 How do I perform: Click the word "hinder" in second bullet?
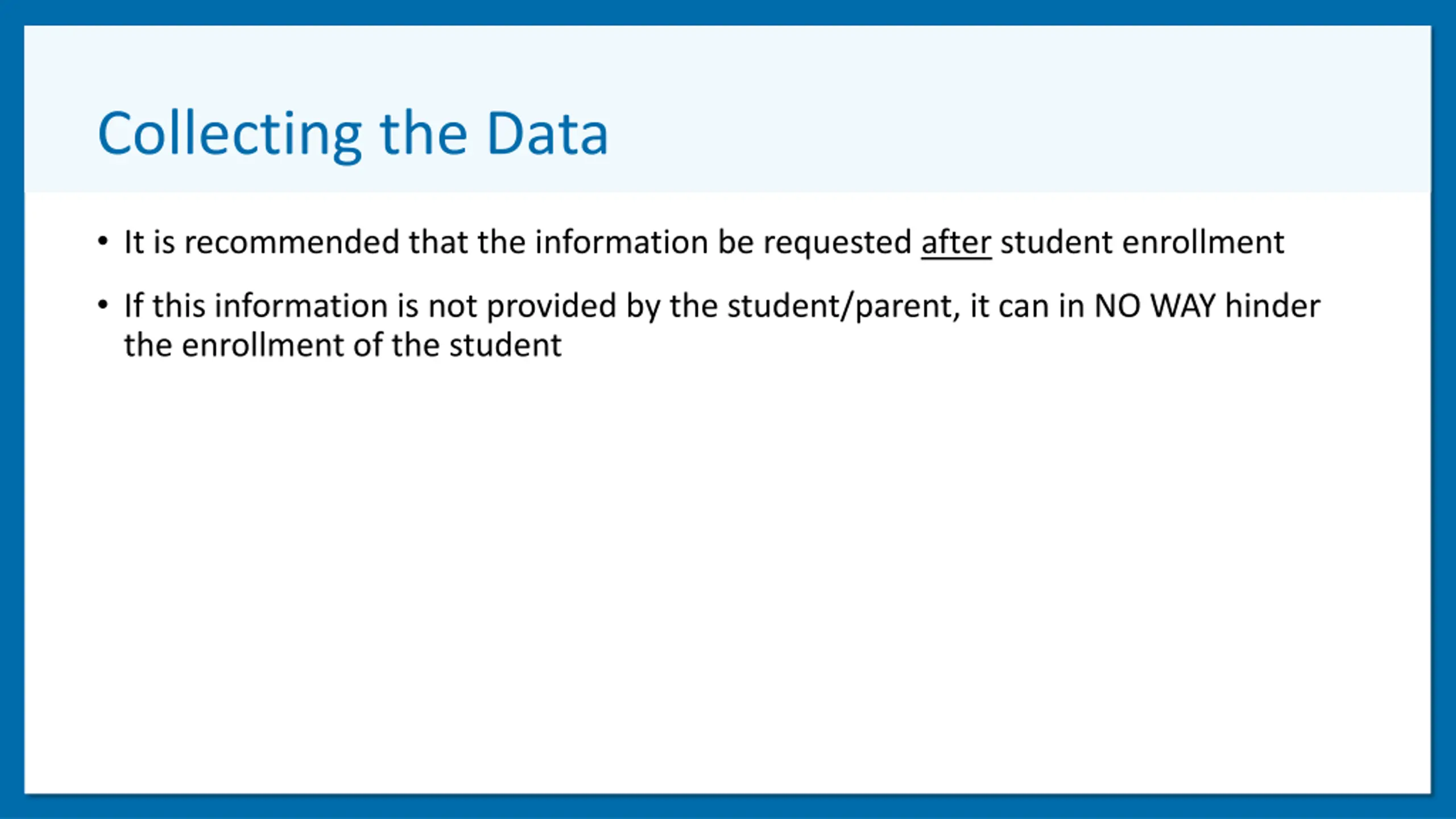(x=1272, y=306)
